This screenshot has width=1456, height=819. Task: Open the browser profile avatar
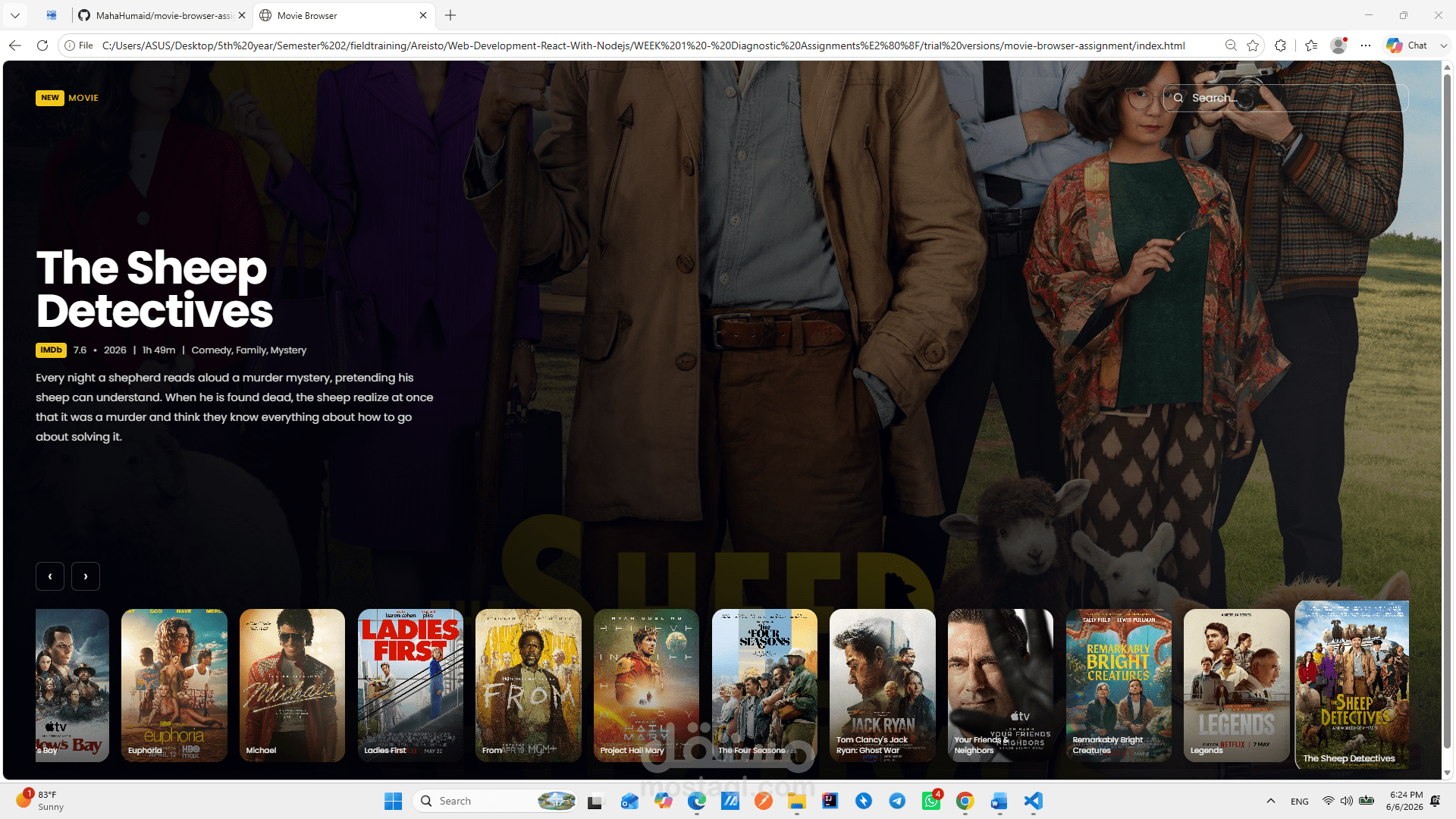(1338, 45)
